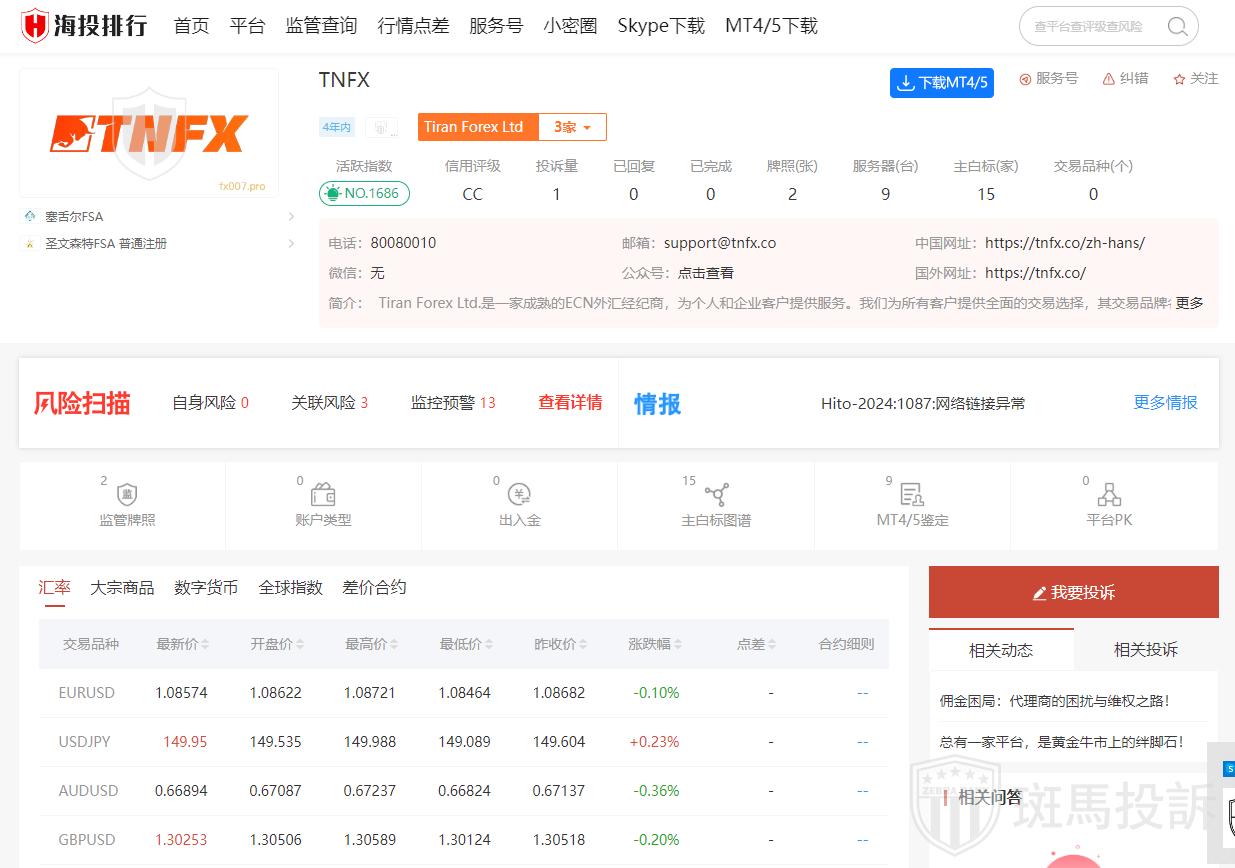Open the 平台PK compare icon

tap(1109, 494)
